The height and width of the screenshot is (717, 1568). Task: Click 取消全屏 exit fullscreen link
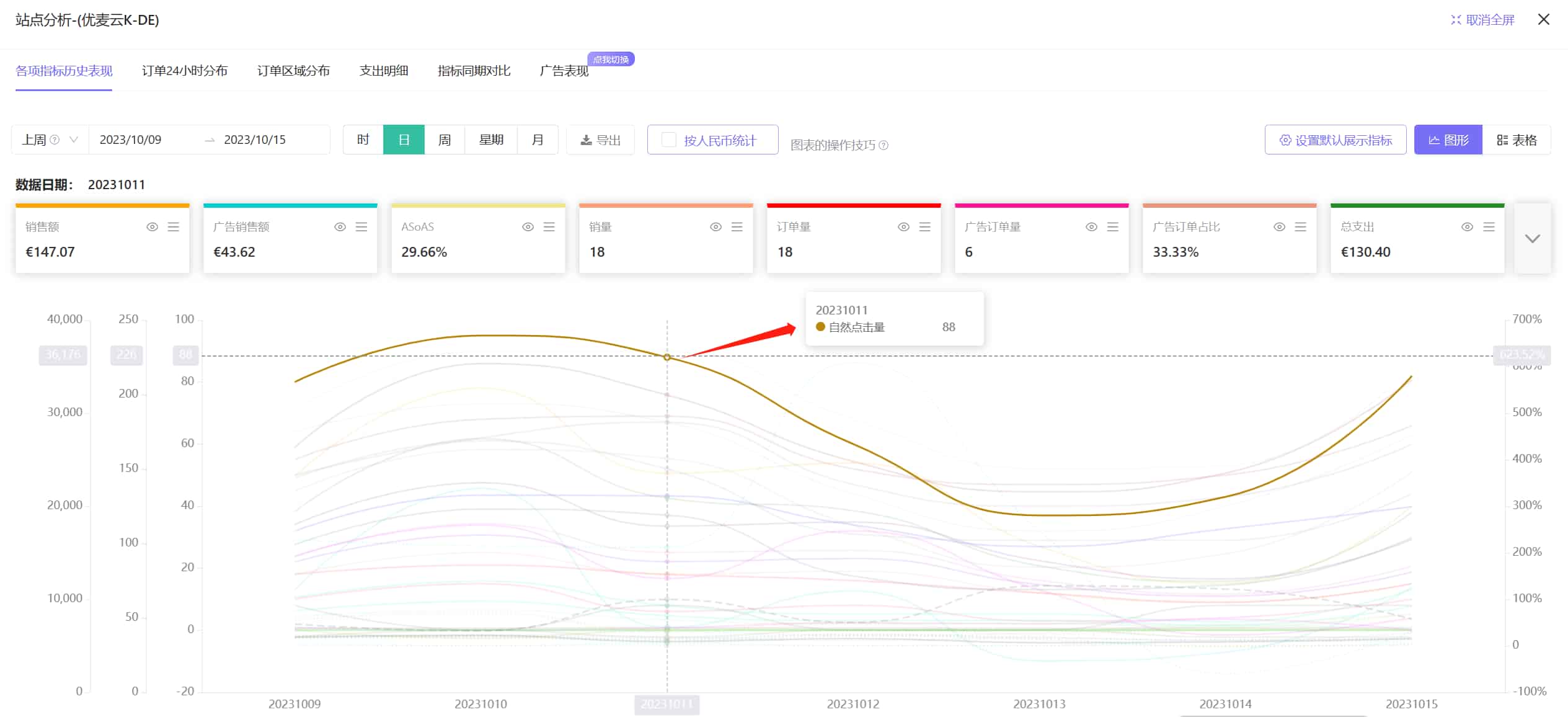tap(1482, 20)
